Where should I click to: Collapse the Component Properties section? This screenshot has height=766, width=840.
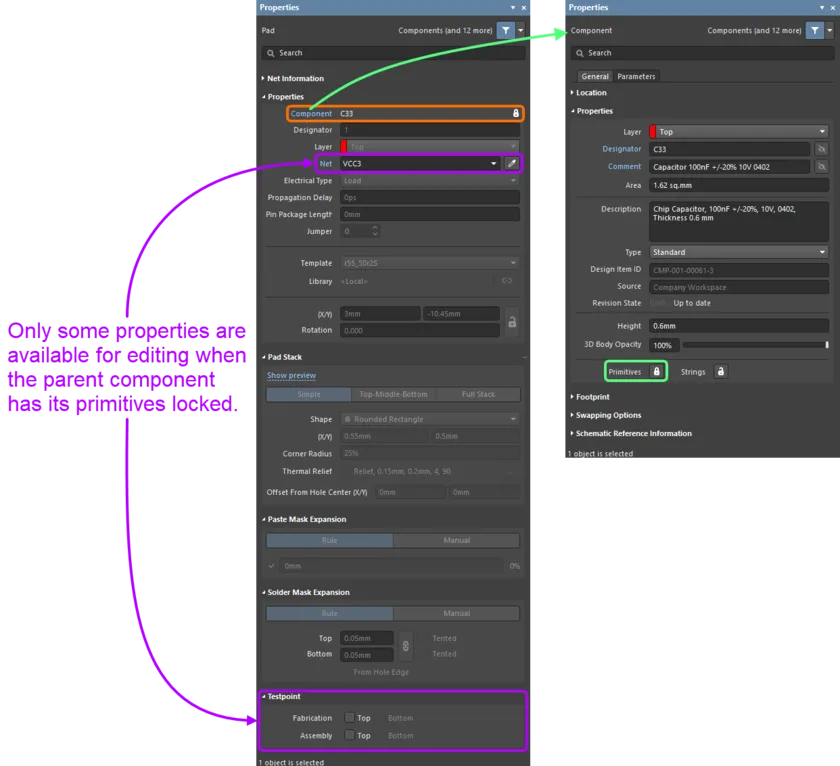[572, 111]
